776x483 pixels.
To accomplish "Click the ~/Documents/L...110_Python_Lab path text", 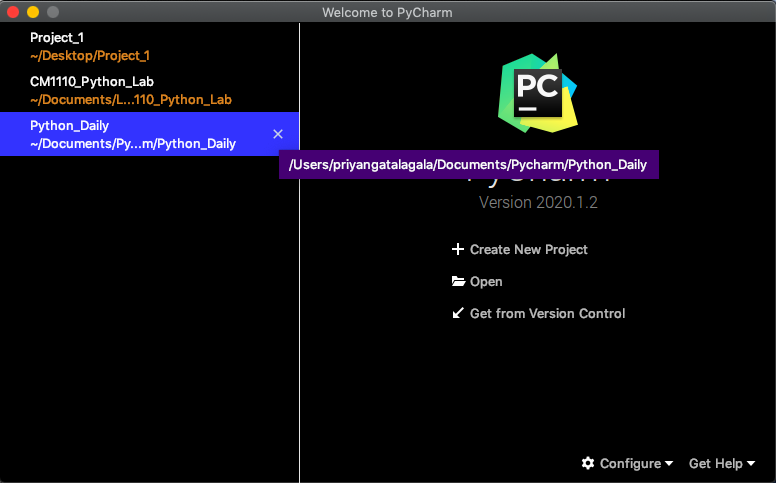I will click(x=131, y=100).
